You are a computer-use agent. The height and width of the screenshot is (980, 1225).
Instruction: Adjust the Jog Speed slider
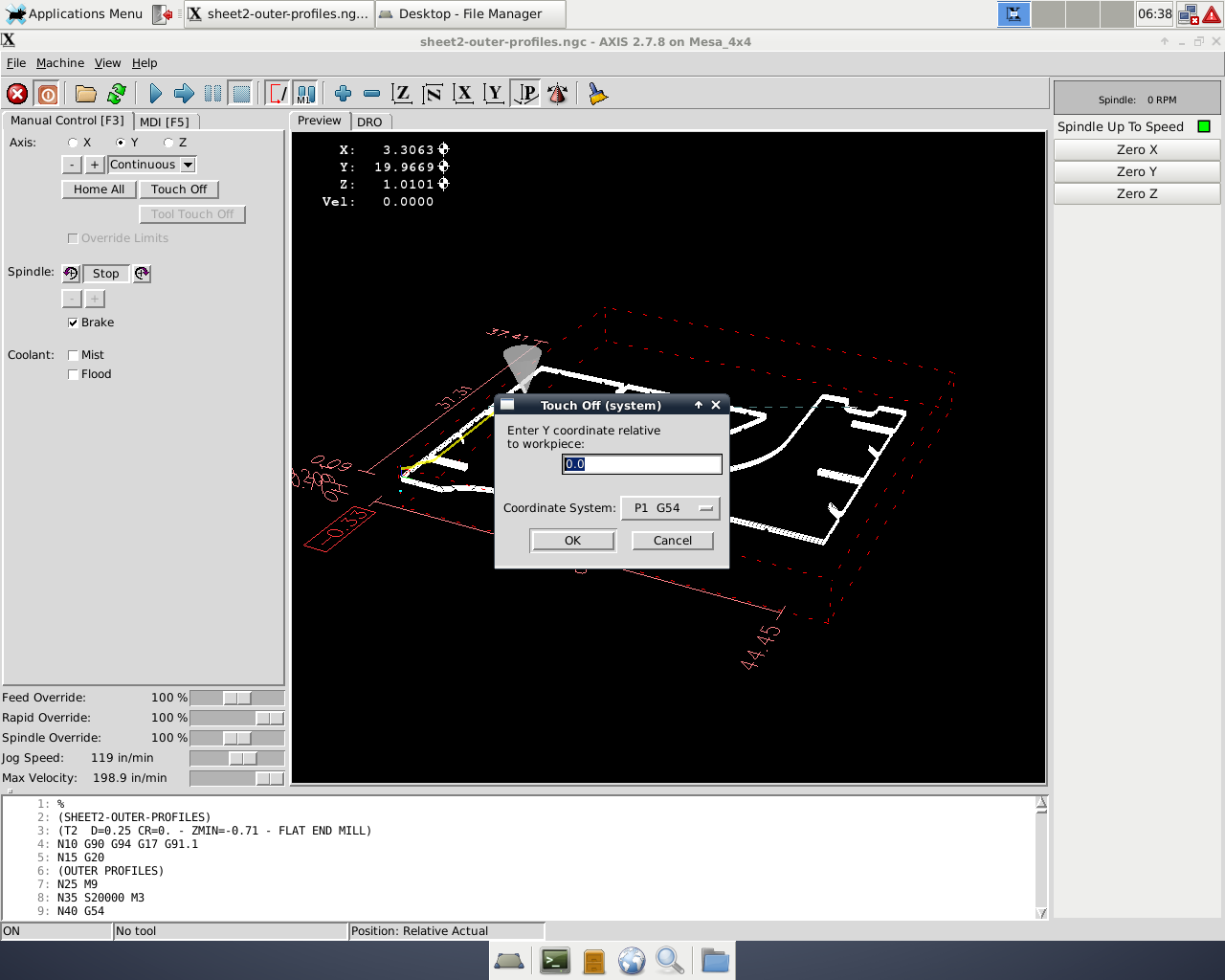click(237, 758)
